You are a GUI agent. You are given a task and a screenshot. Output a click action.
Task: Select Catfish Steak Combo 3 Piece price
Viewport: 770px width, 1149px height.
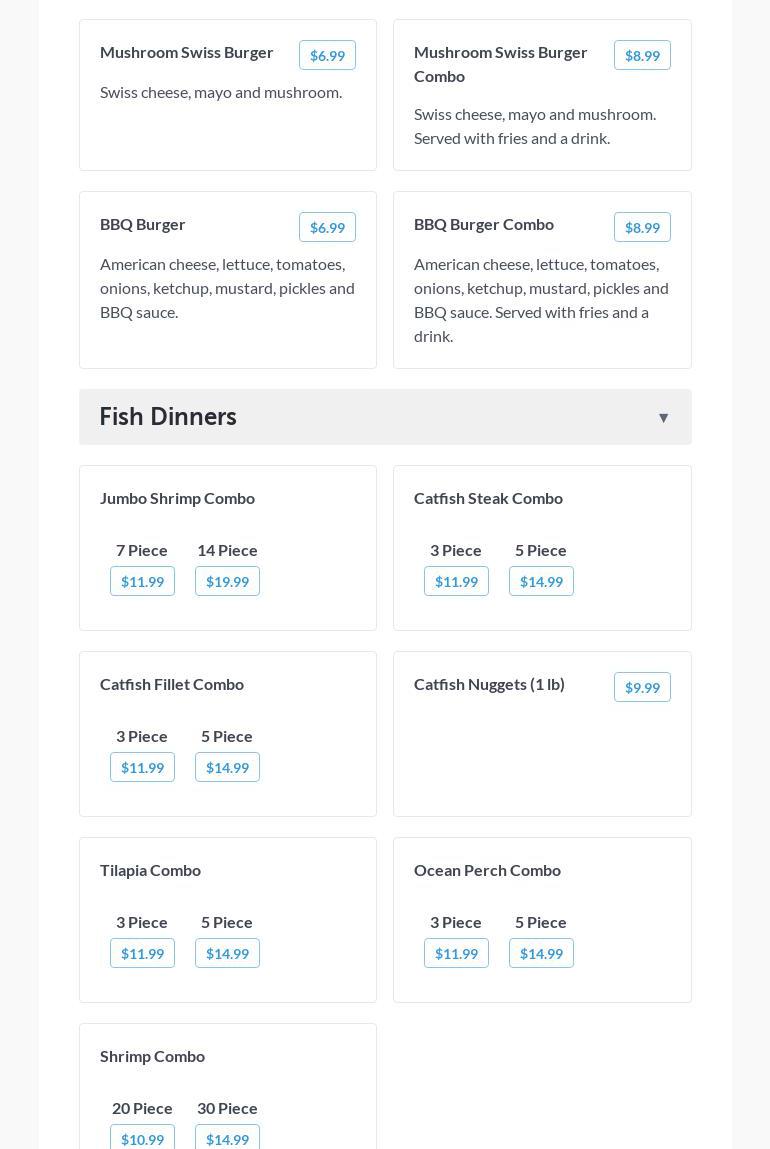click(456, 582)
